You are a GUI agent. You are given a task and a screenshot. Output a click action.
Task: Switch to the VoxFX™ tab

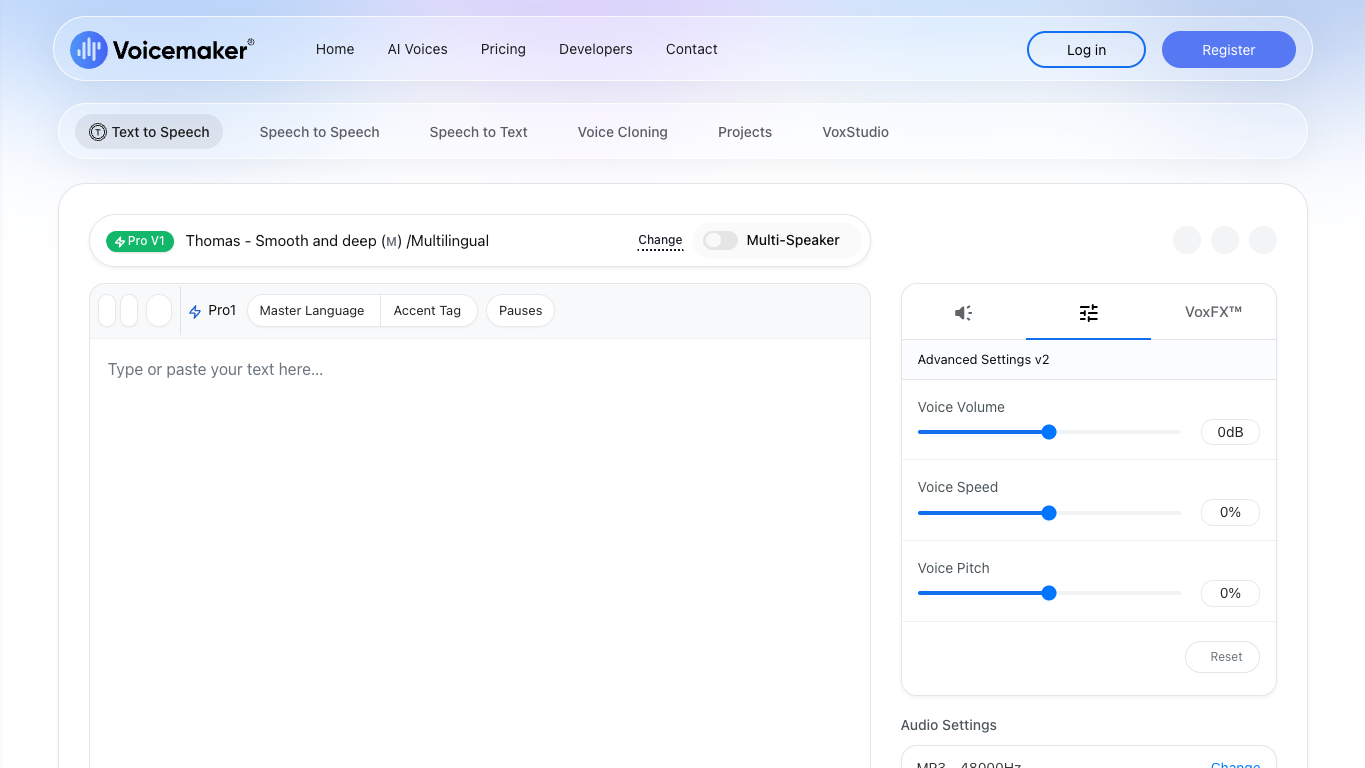click(x=1213, y=312)
